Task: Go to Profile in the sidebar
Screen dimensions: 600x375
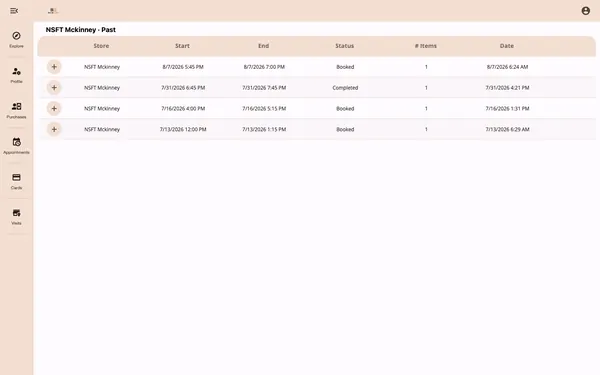Action: pos(16,75)
